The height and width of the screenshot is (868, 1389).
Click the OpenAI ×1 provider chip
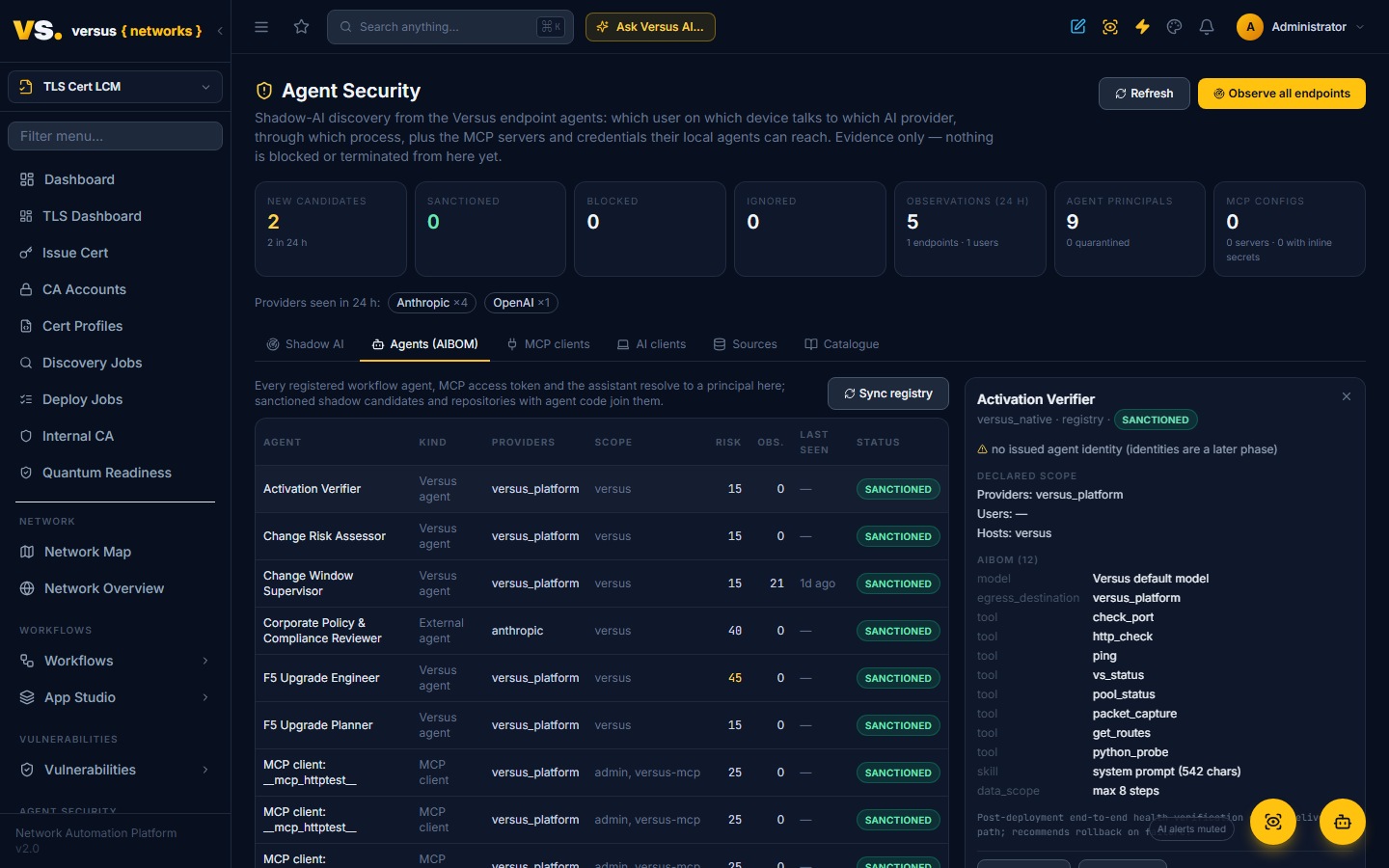(521, 303)
